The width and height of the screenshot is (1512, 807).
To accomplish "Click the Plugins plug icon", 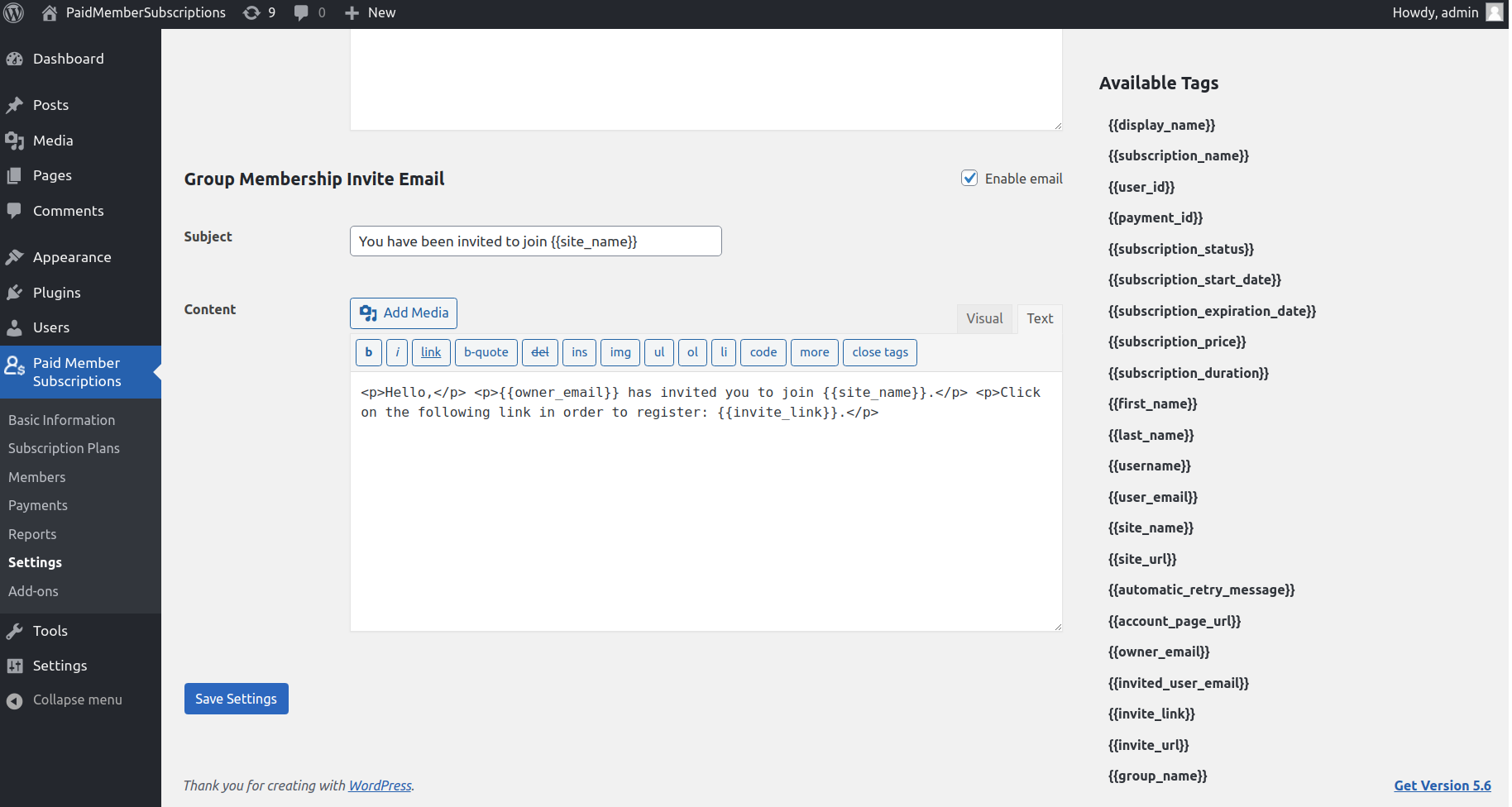I will [15, 293].
